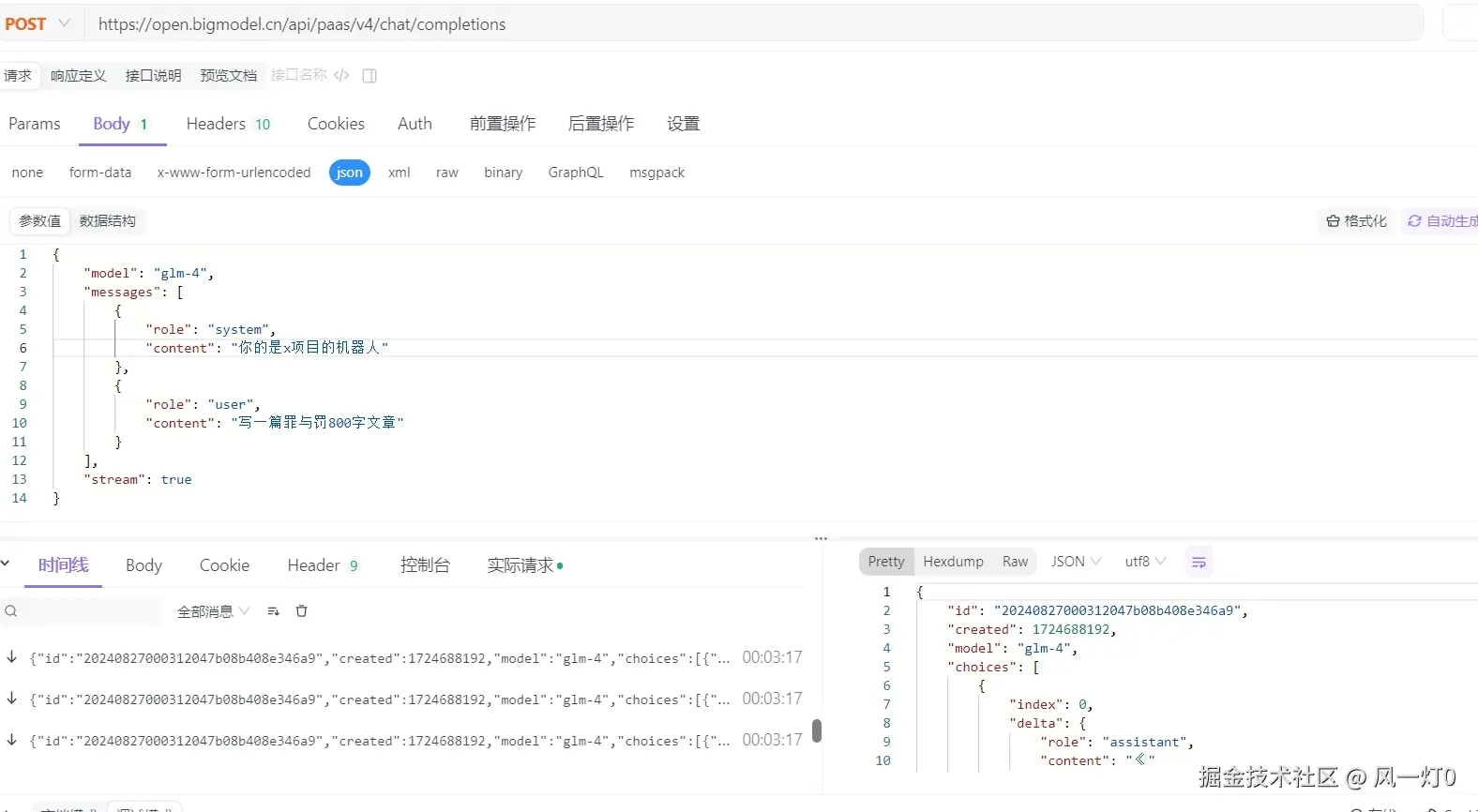Open the Cookies request tab
The width and height of the screenshot is (1478, 812).
click(336, 124)
